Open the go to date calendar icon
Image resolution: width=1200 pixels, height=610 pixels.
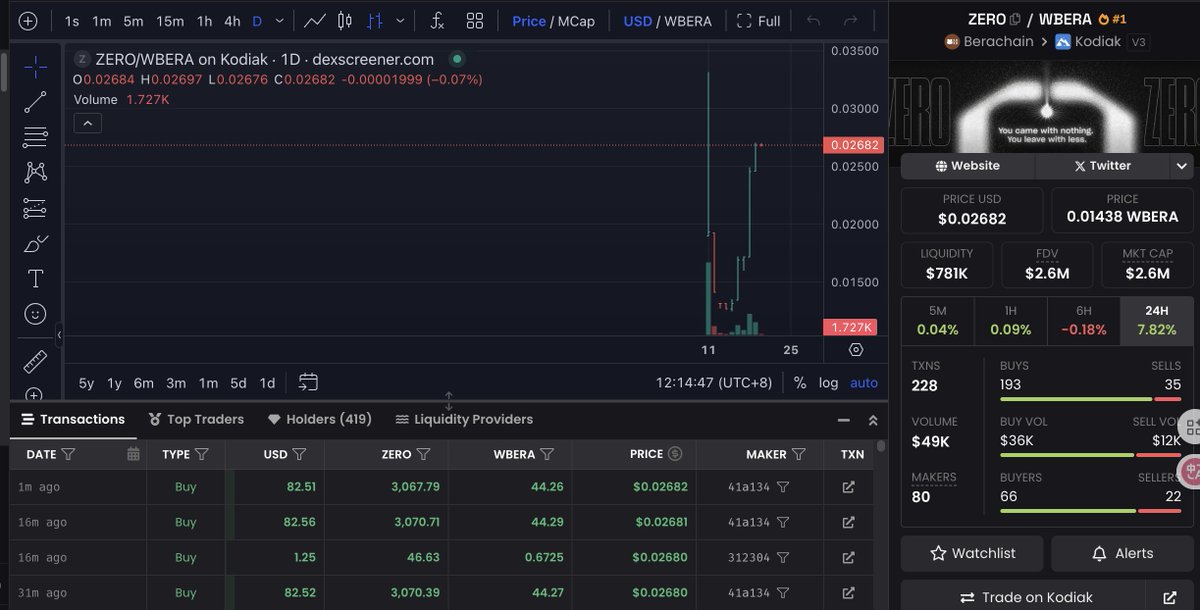(308, 382)
